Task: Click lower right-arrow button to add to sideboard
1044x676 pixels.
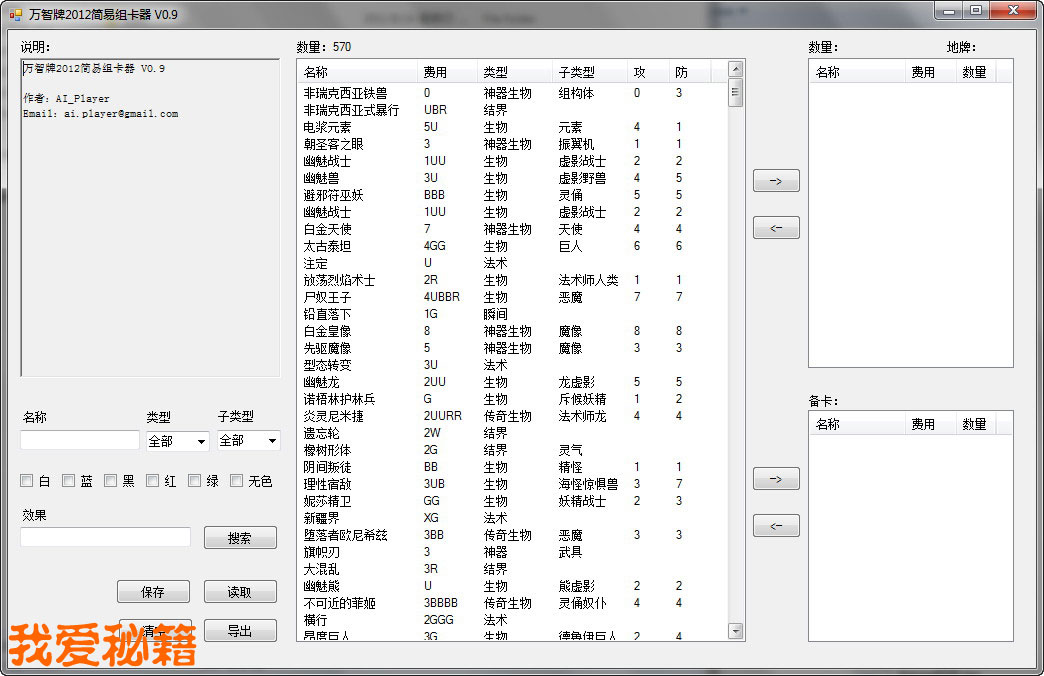Action: (x=776, y=479)
